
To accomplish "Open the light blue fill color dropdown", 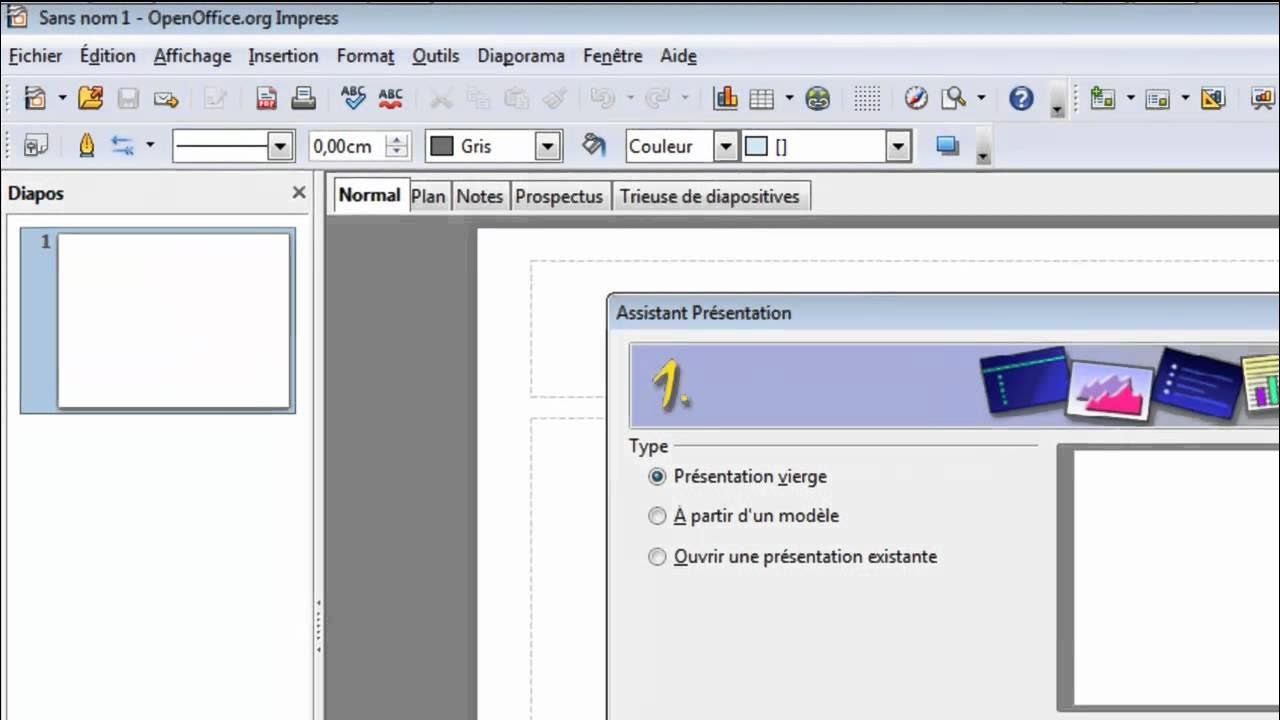I will tap(899, 146).
